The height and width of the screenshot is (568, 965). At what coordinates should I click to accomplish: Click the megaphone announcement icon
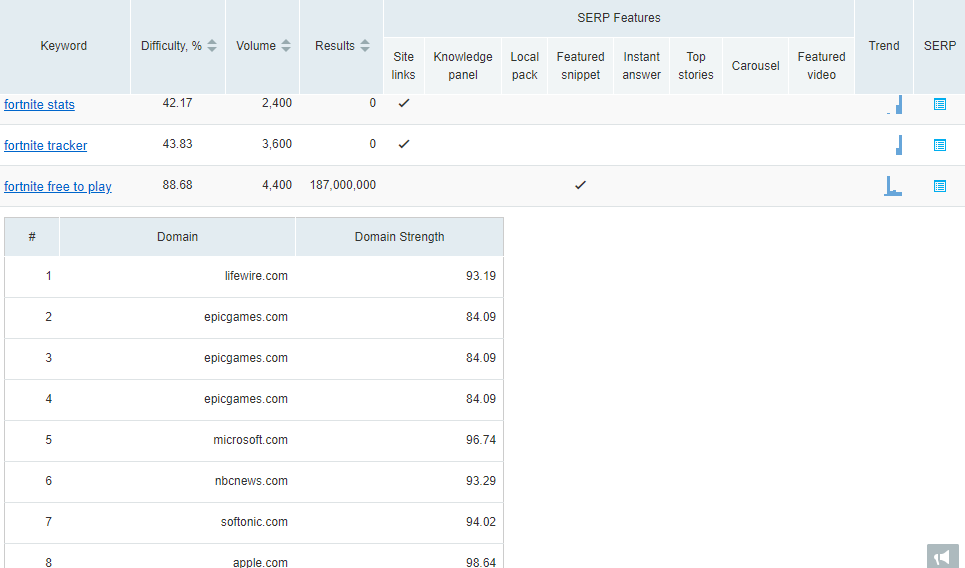tap(942, 557)
